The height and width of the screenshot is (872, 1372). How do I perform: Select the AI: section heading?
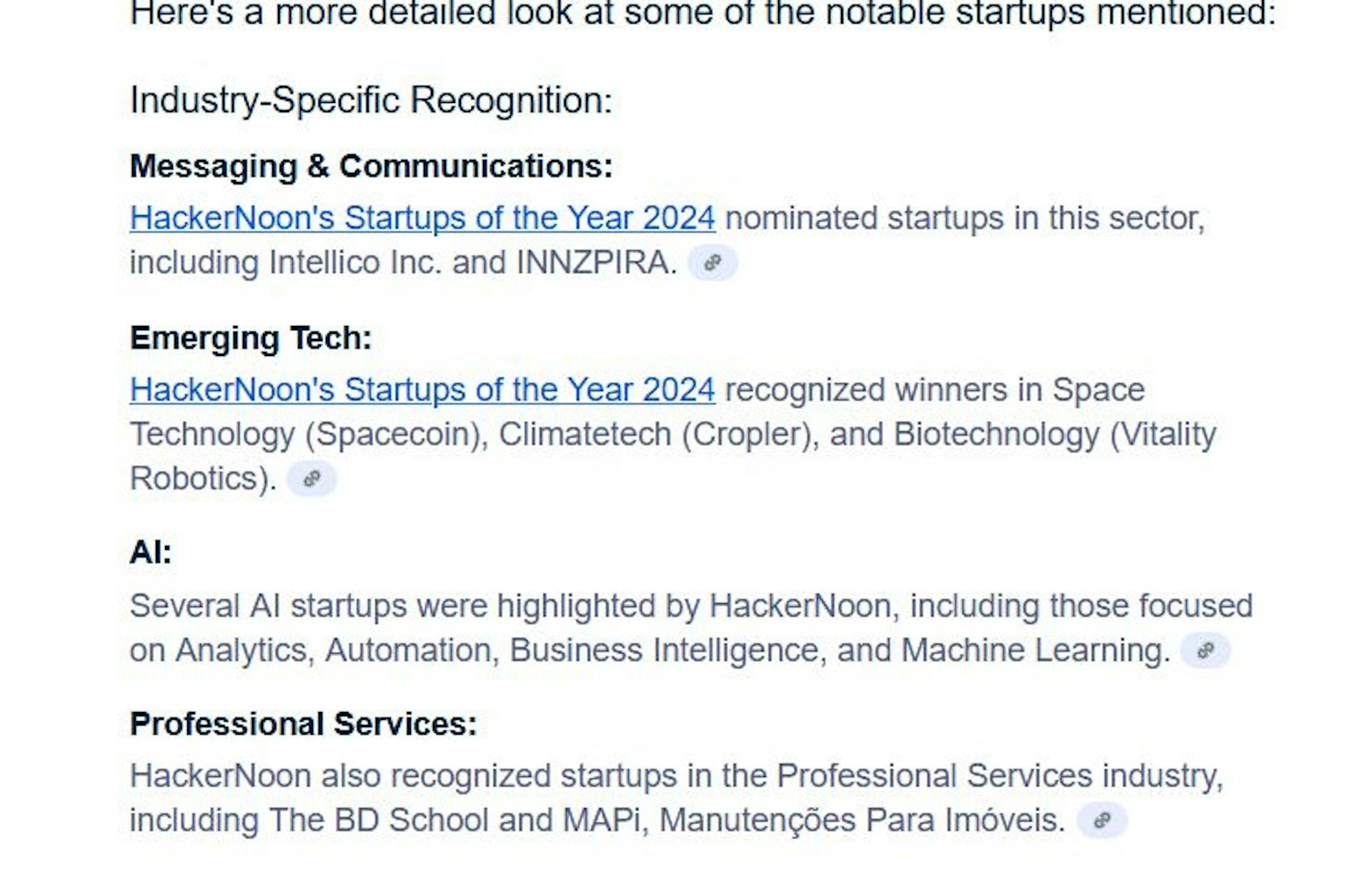pyautogui.click(x=151, y=553)
